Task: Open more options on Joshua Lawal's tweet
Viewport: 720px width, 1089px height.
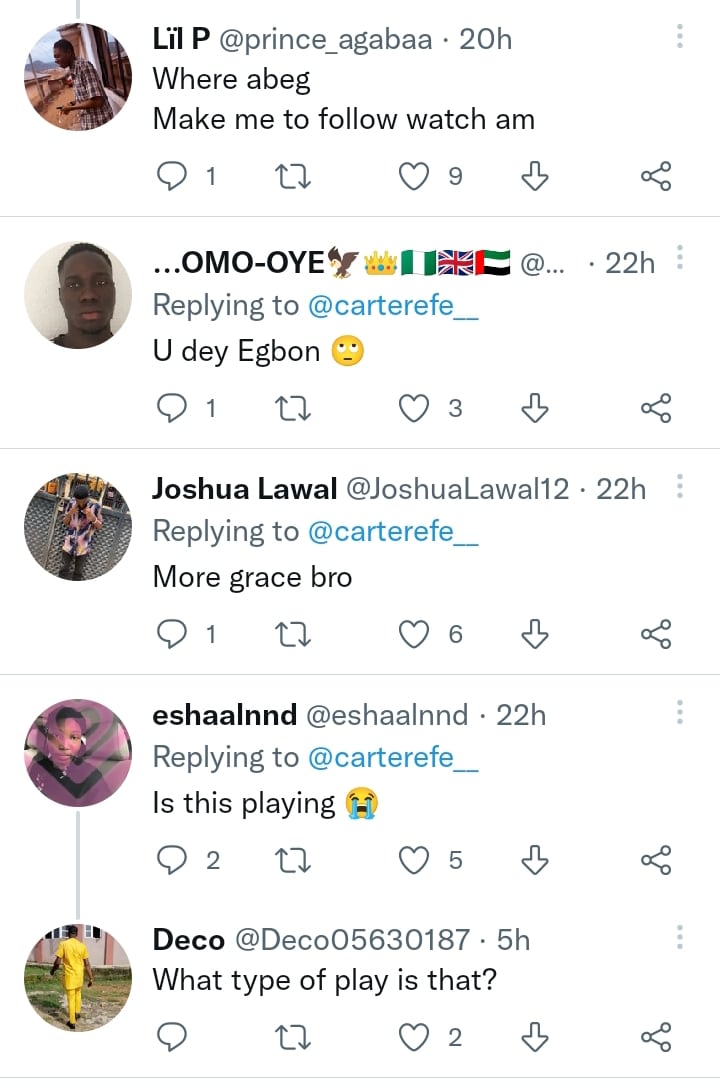Action: click(680, 487)
